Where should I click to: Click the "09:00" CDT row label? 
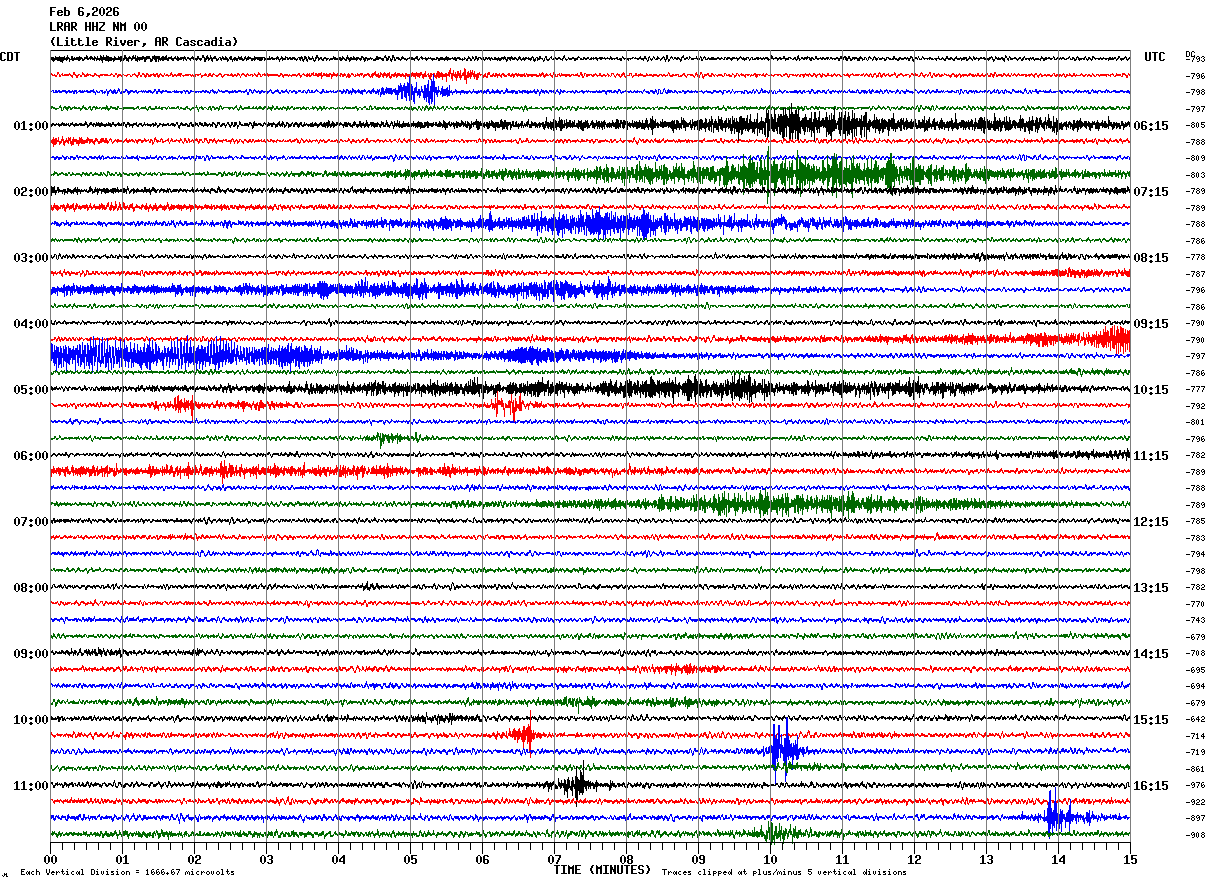(x=31, y=654)
